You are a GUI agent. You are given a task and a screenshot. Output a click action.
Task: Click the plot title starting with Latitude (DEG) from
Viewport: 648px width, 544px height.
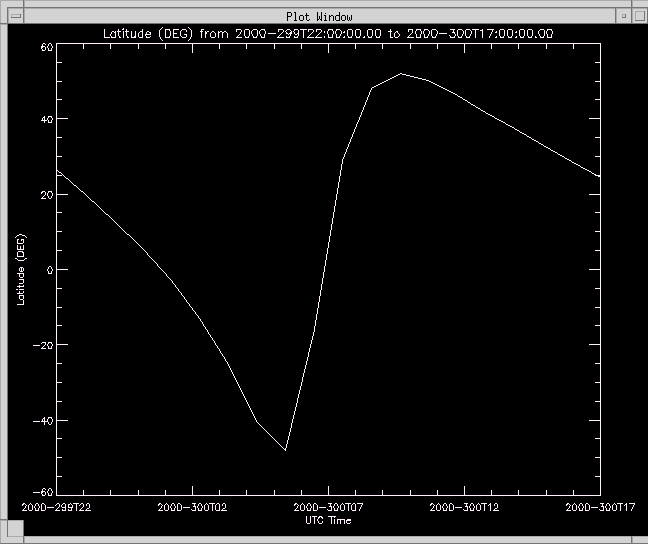click(329, 34)
